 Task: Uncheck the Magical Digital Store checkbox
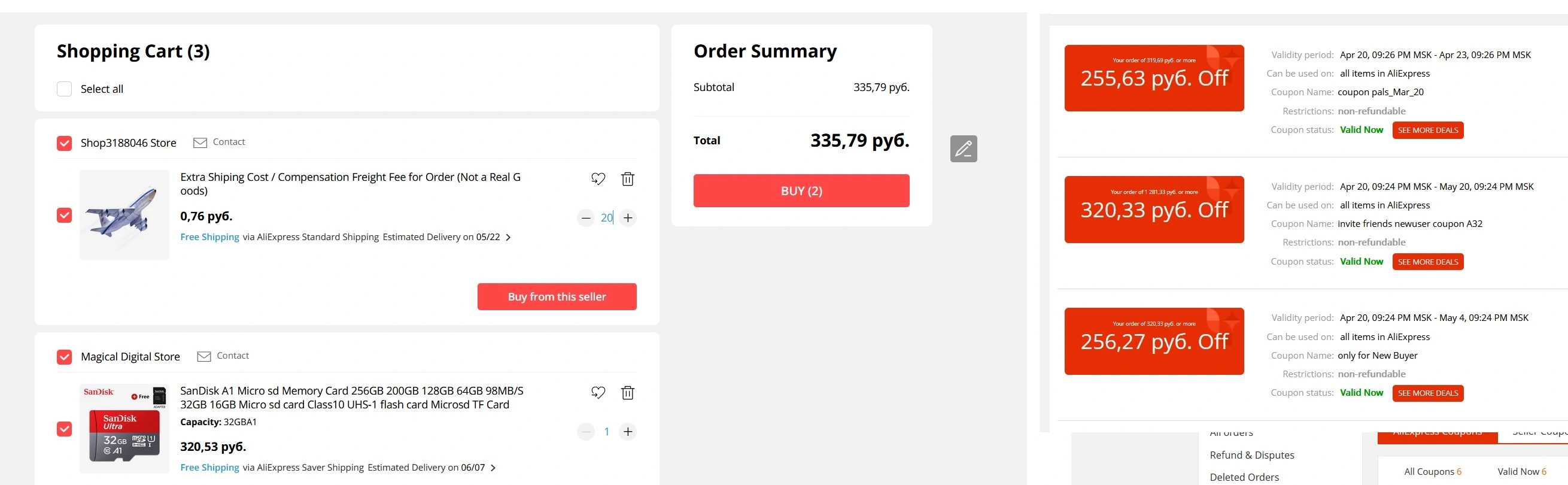[65, 357]
